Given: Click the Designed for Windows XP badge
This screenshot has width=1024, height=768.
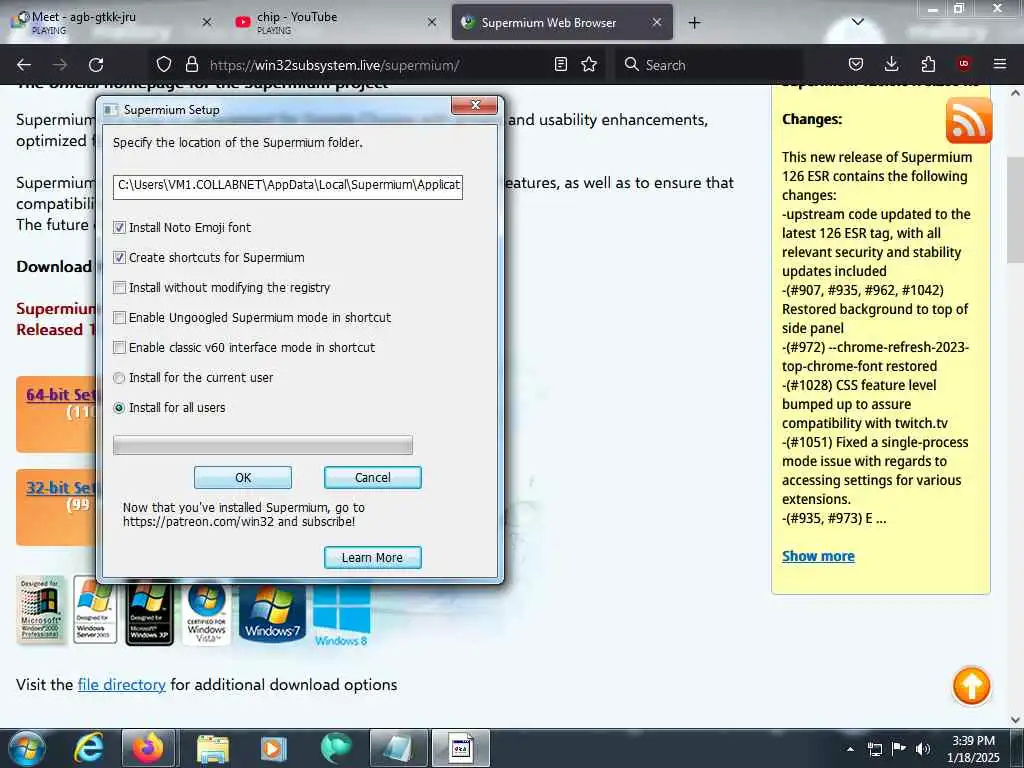Looking at the screenshot, I should 150,613.
